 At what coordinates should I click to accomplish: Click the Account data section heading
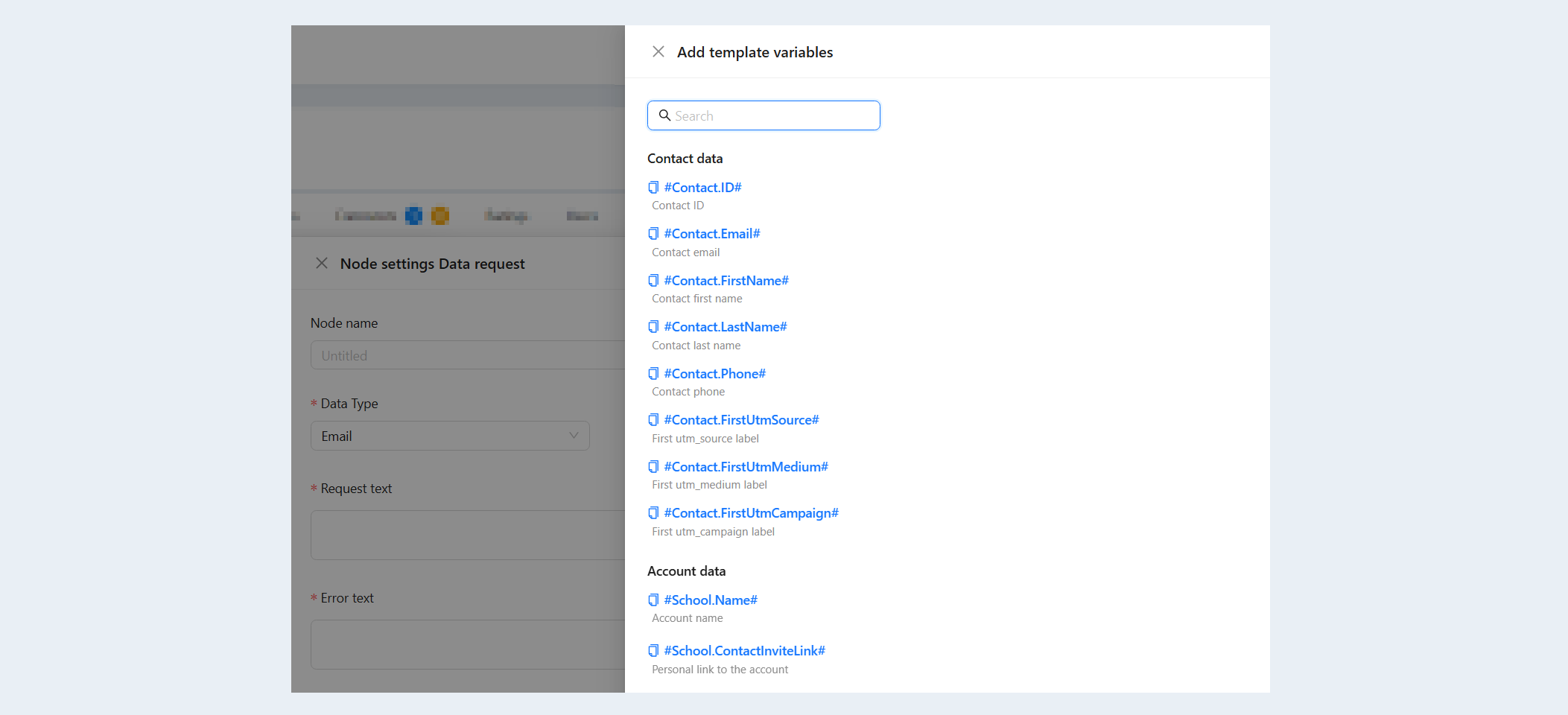coord(687,571)
